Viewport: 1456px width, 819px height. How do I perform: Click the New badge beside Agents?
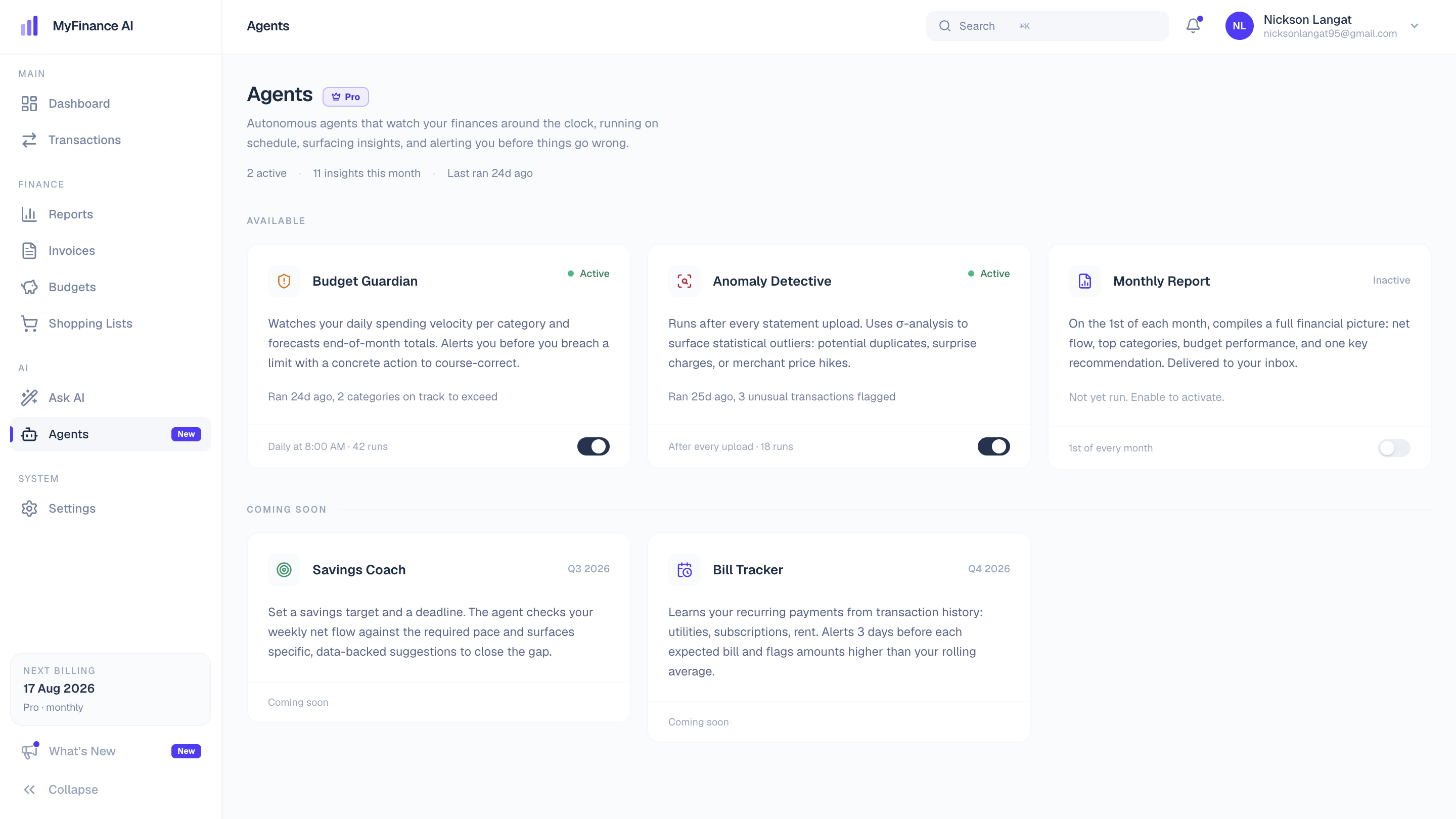[x=186, y=434]
